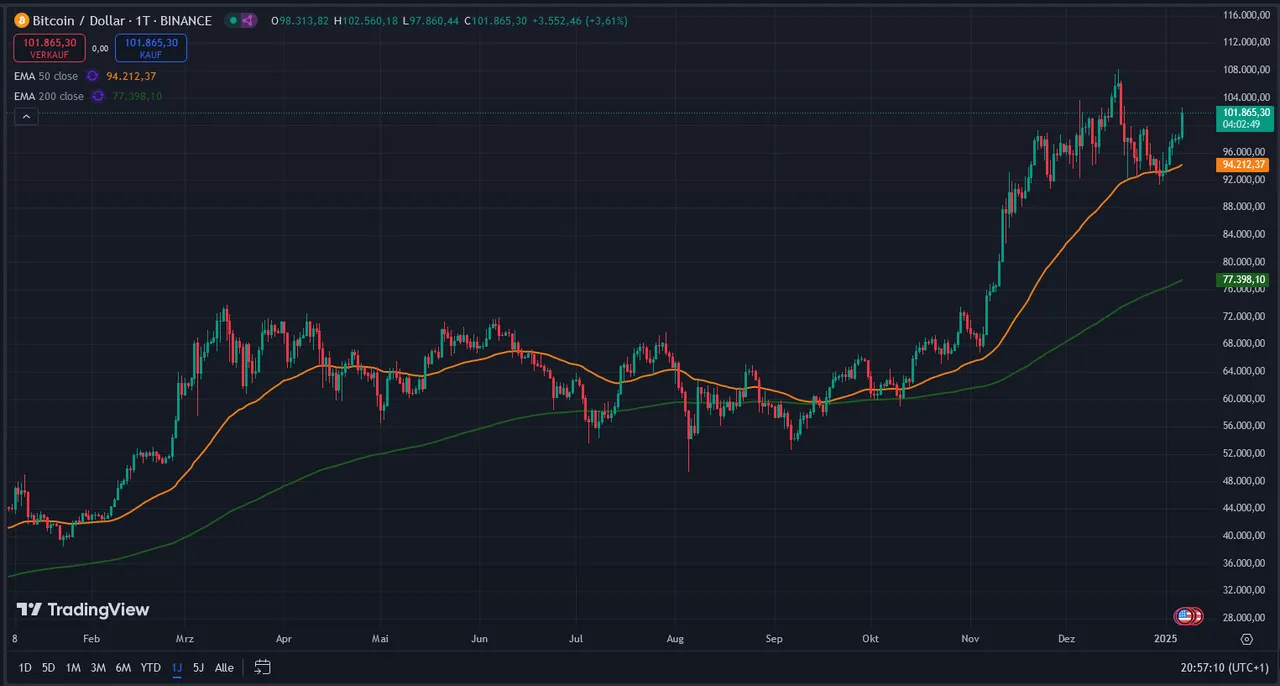
Task: Open the go-to-date calendar icon
Action: (x=262, y=667)
